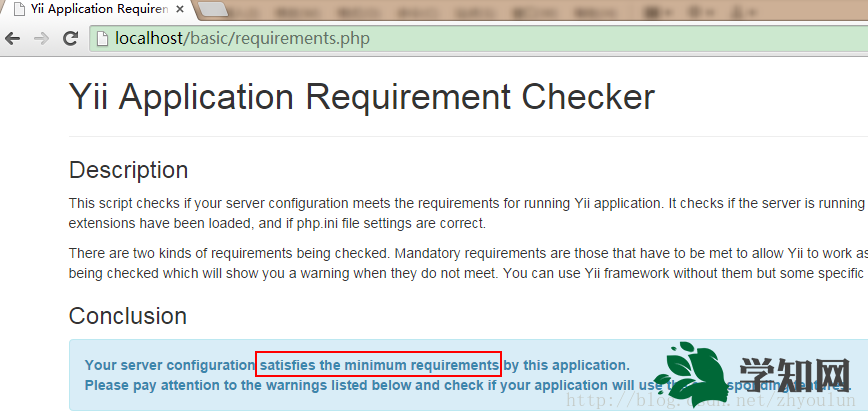Image resolution: width=868 pixels, height=420 pixels.
Task: Click the tab's page favicon
Action: point(19,9)
